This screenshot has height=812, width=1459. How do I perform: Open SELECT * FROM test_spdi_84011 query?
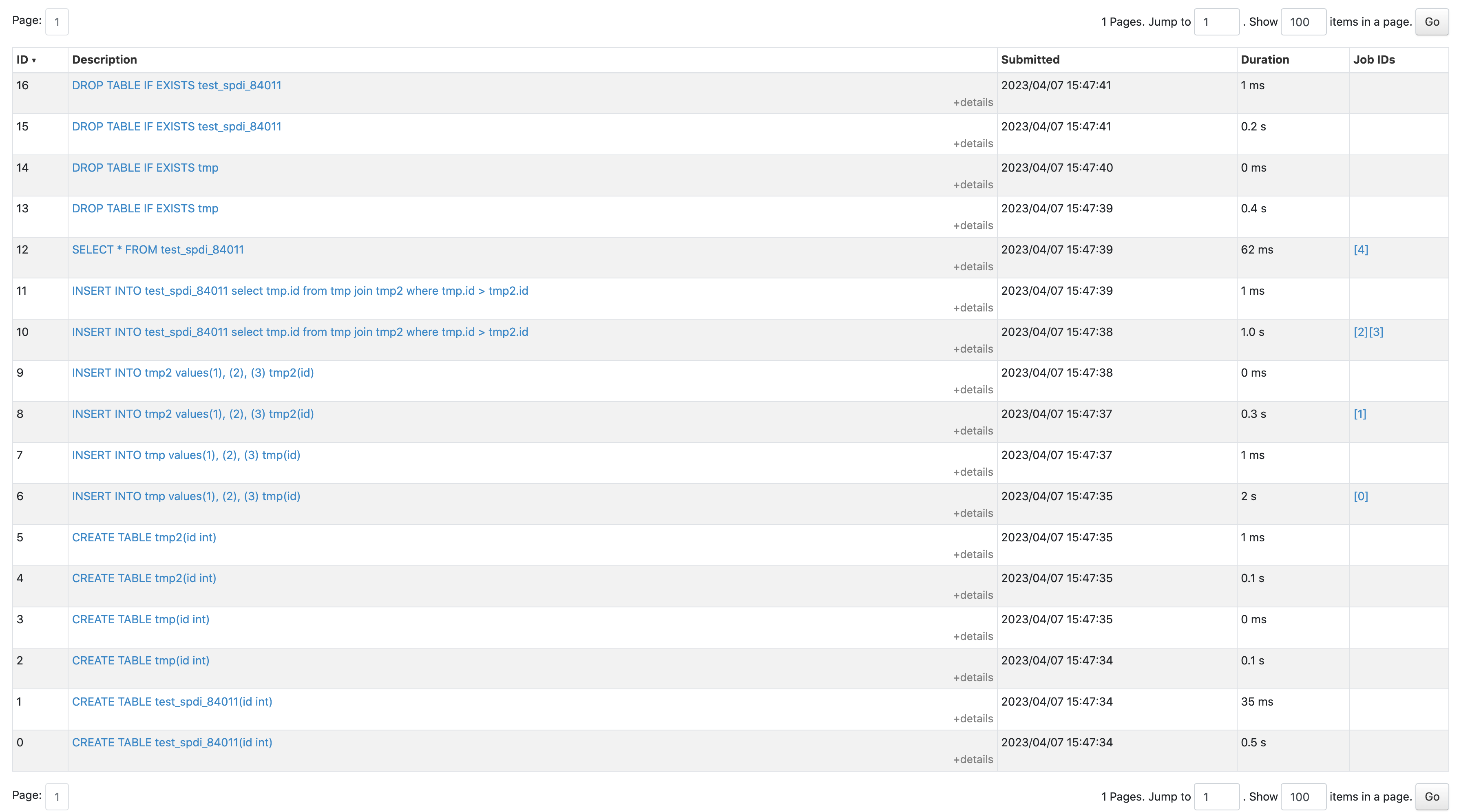(x=157, y=250)
